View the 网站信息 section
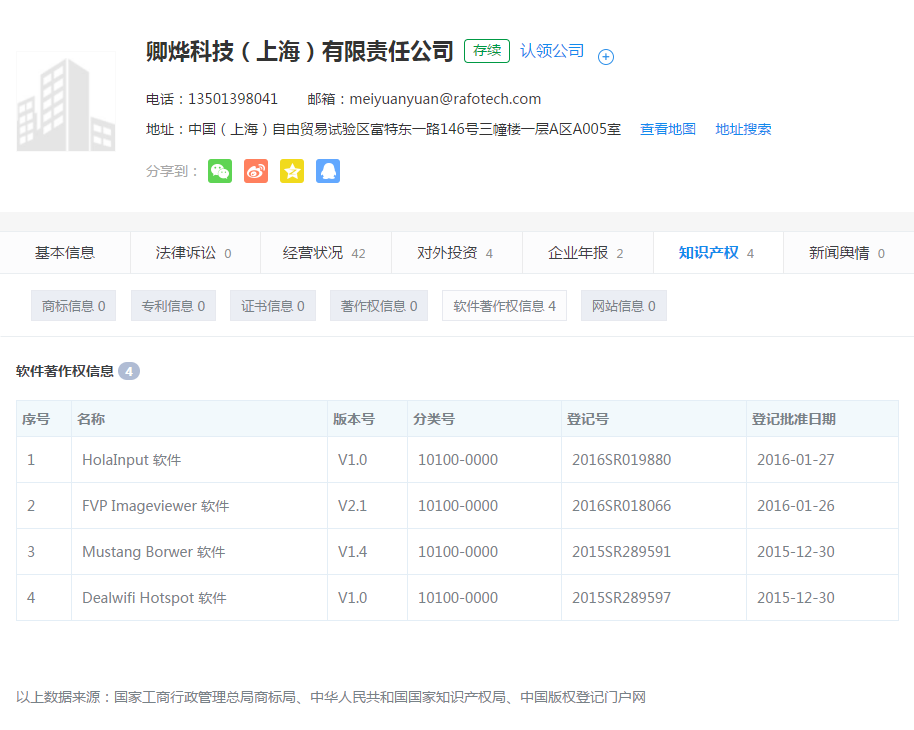Viewport: 914px width, 730px height. coord(624,305)
